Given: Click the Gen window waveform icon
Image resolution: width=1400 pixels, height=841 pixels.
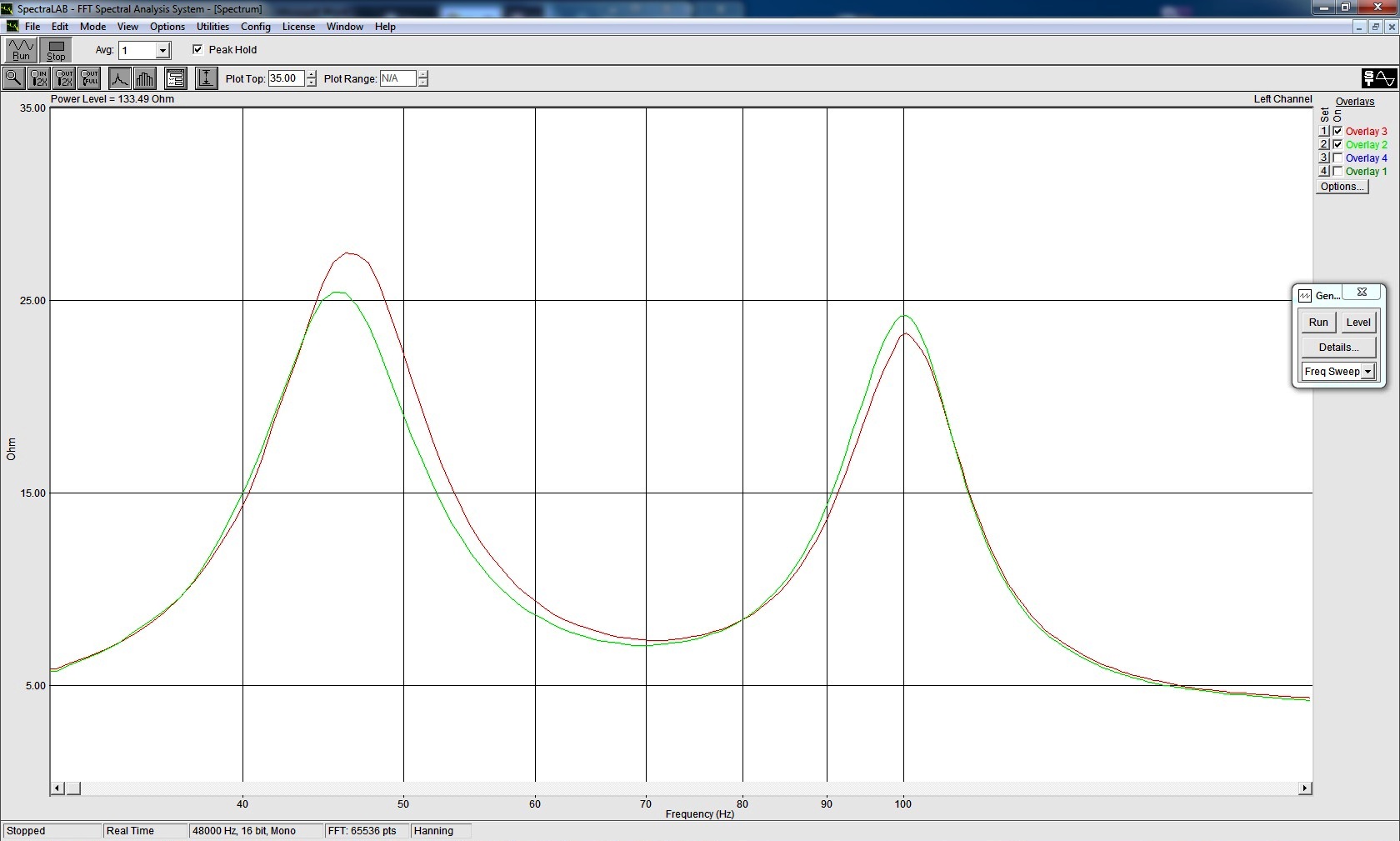Looking at the screenshot, I should [x=1305, y=296].
